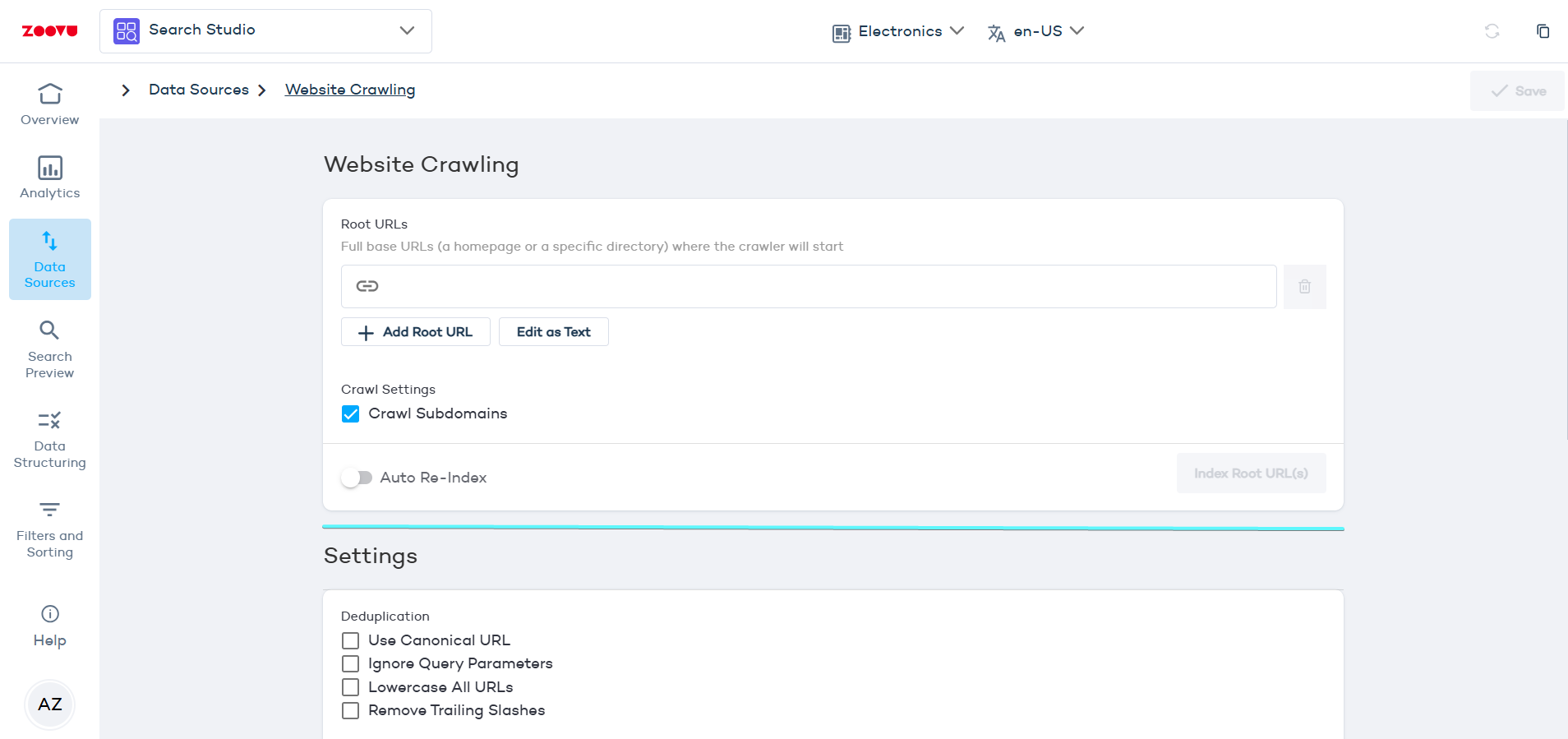Open Filters and Sorting section
This screenshot has width=1568, height=739.
[x=49, y=529]
